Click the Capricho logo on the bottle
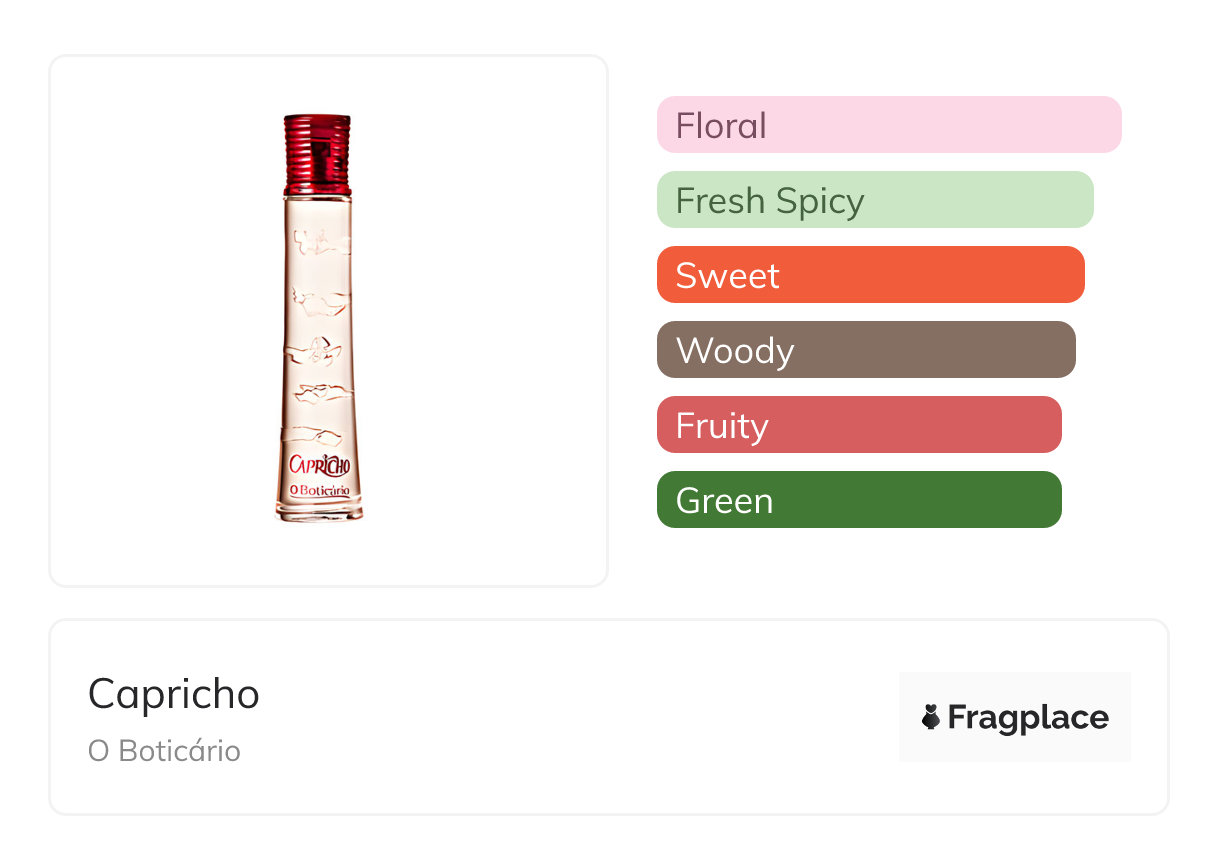This screenshot has height=864, width=1218. 320,464
